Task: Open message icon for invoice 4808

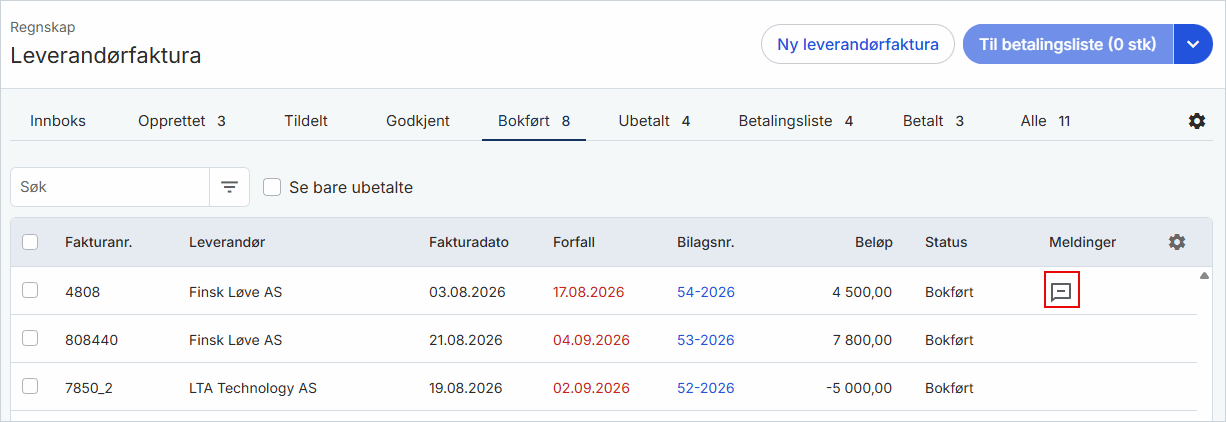Action: click(1062, 292)
